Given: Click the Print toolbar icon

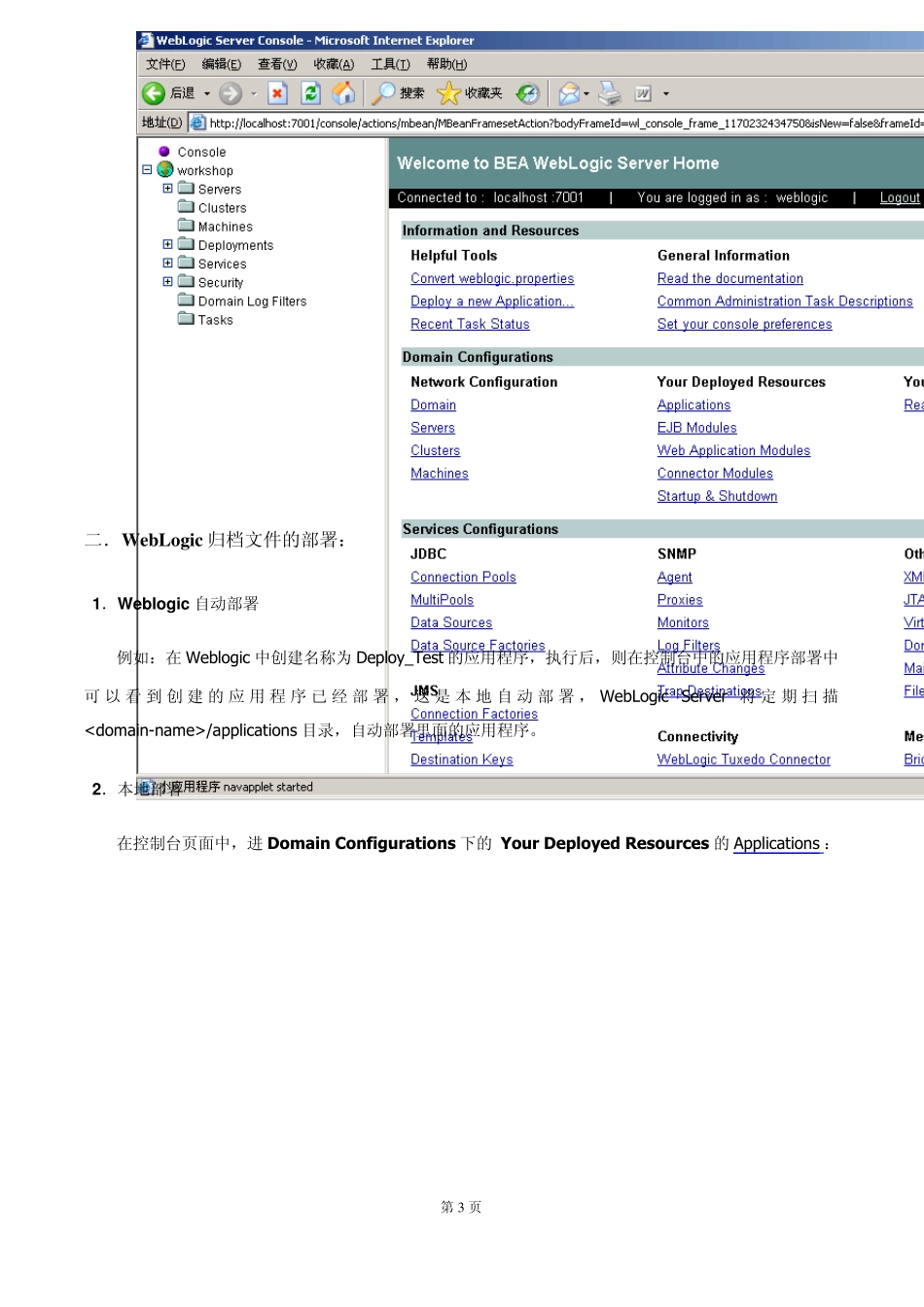Looking at the screenshot, I should [x=610, y=93].
